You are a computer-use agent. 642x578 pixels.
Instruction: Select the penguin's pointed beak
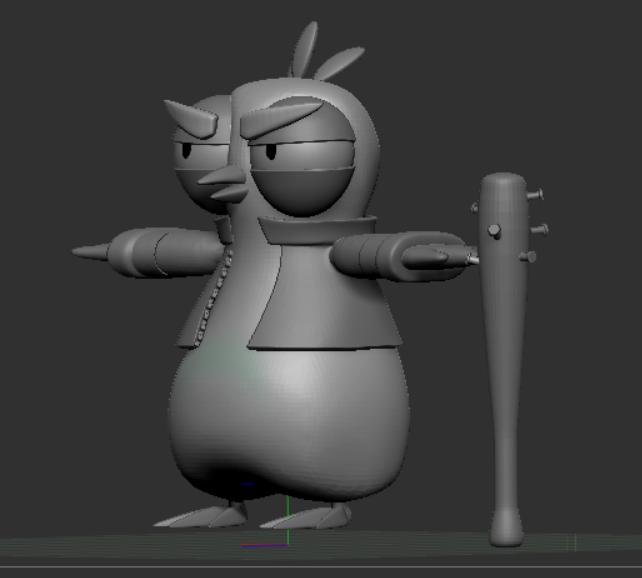[x=223, y=182]
